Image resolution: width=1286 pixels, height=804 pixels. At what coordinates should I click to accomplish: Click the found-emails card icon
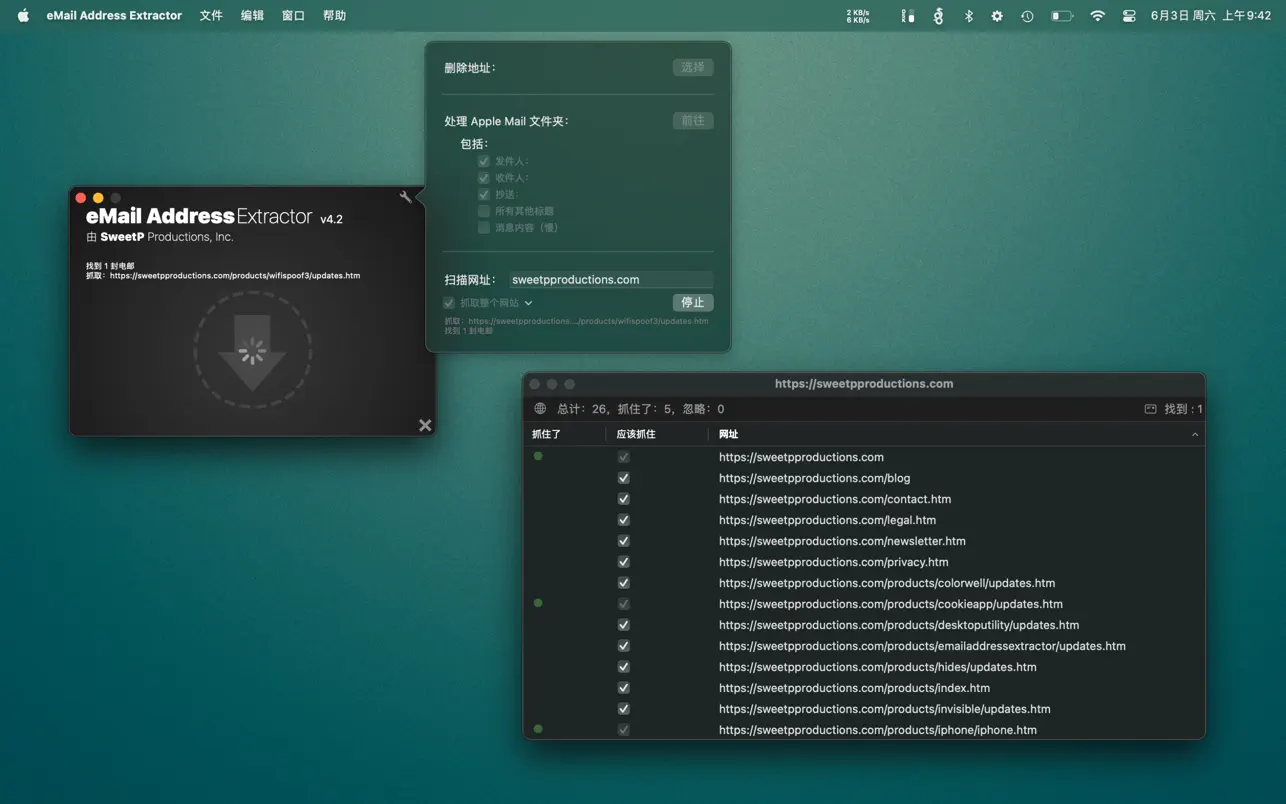[x=1150, y=409]
